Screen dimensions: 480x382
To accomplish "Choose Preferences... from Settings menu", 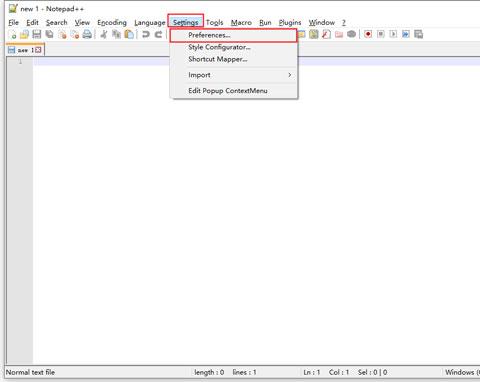I will (x=233, y=35).
